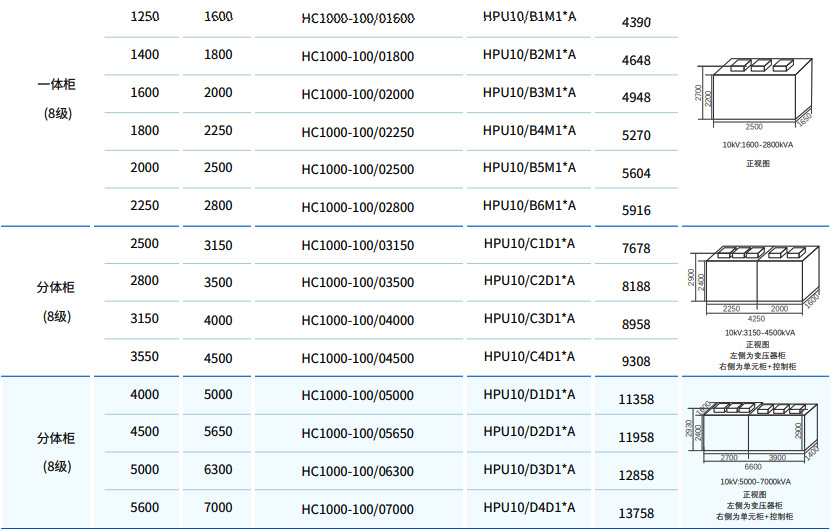Click weight value 4390
Viewport: 831px width, 530px height.
pyautogui.click(x=636, y=22)
